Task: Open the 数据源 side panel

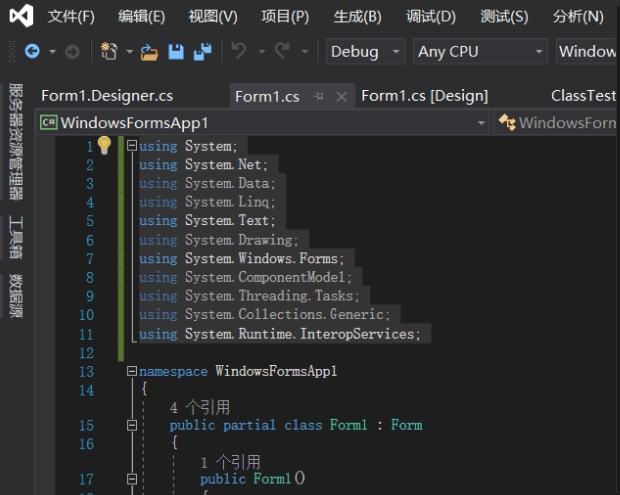Action: tap(16, 296)
